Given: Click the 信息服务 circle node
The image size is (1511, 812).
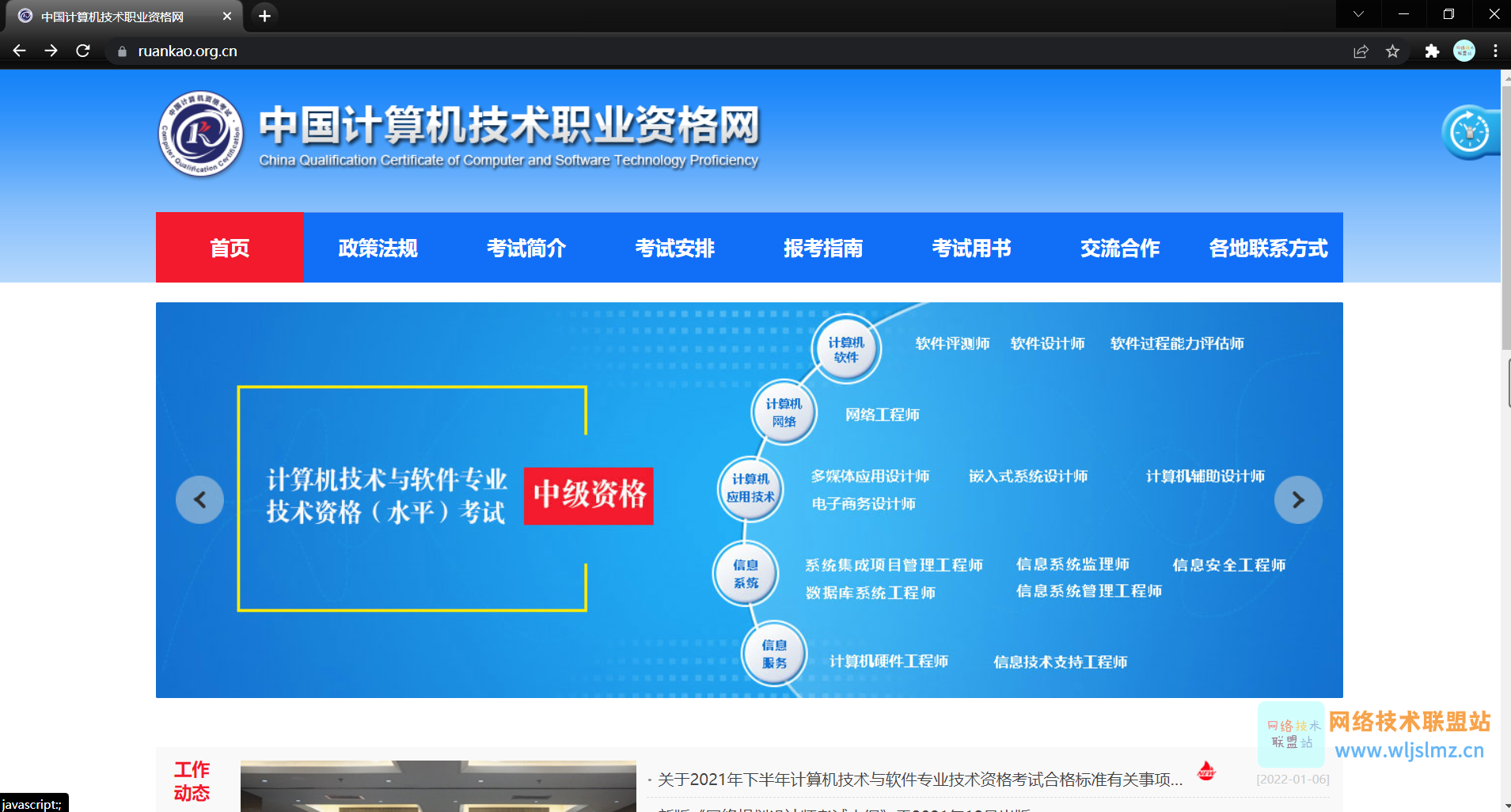Looking at the screenshot, I should 774,654.
